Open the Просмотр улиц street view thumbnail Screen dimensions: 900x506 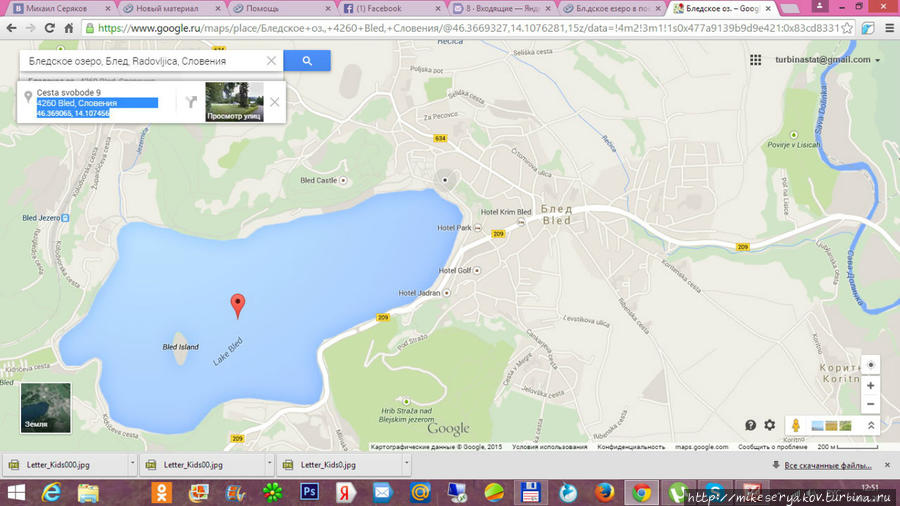coord(234,102)
